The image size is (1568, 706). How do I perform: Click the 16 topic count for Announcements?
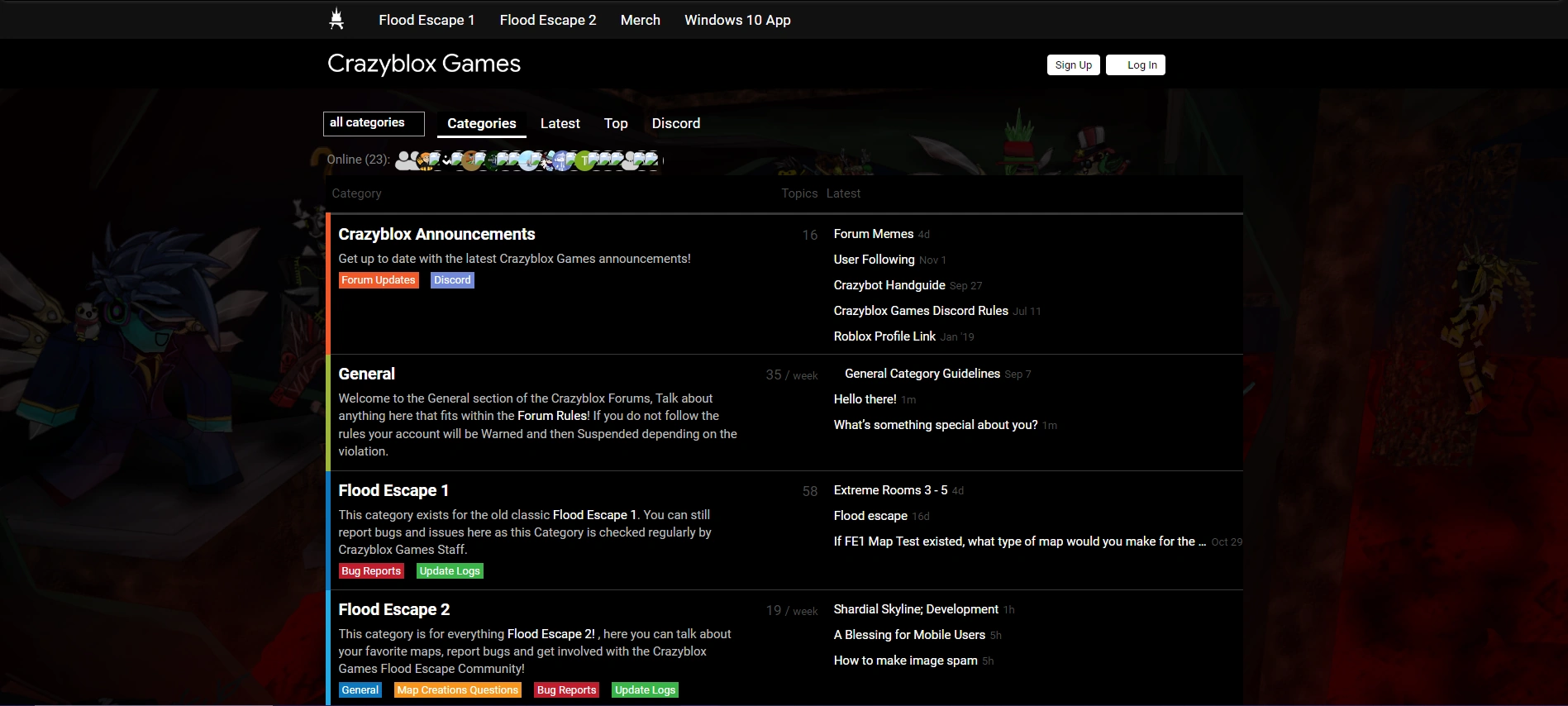pos(810,236)
